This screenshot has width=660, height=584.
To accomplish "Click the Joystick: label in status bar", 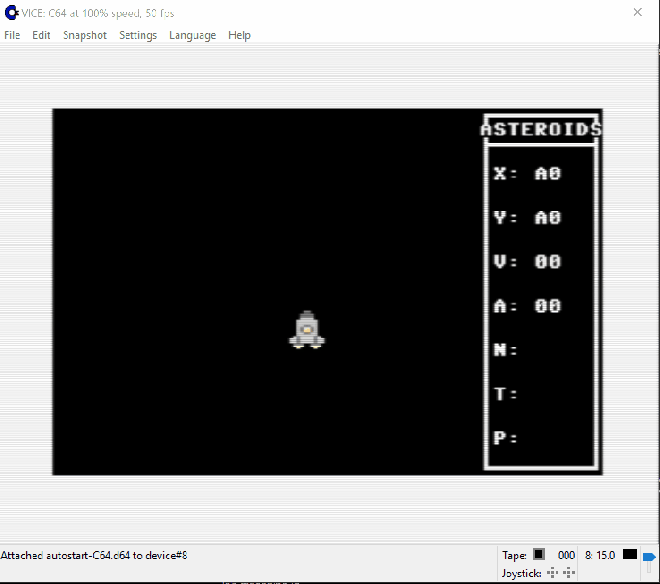I will (x=521, y=573).
